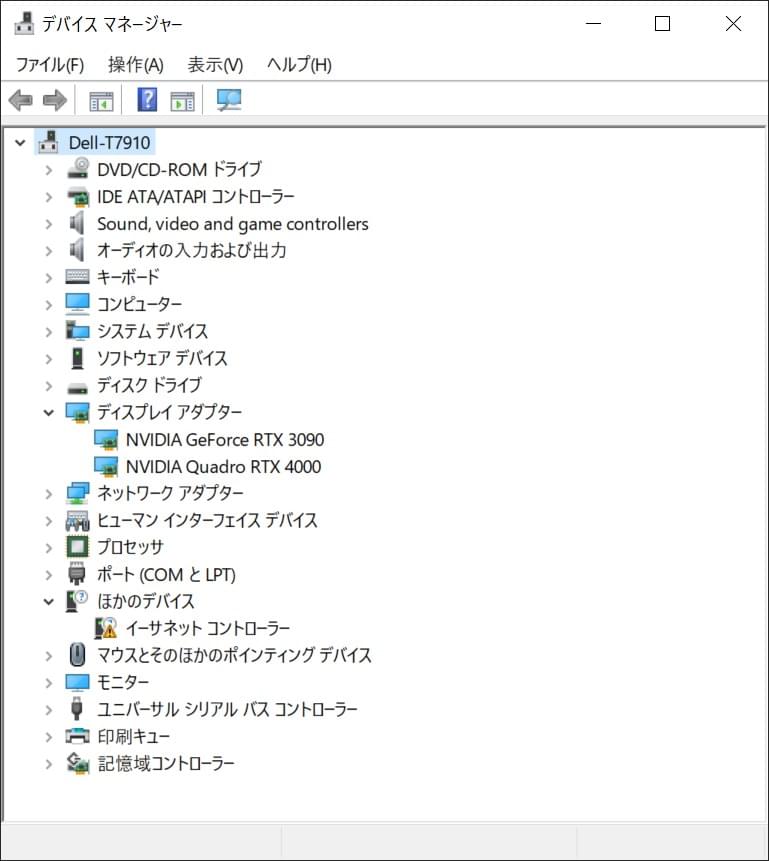The image size is (769, 861).
Task: Click the USB controller icon
Action: click(x=77, y=708)
